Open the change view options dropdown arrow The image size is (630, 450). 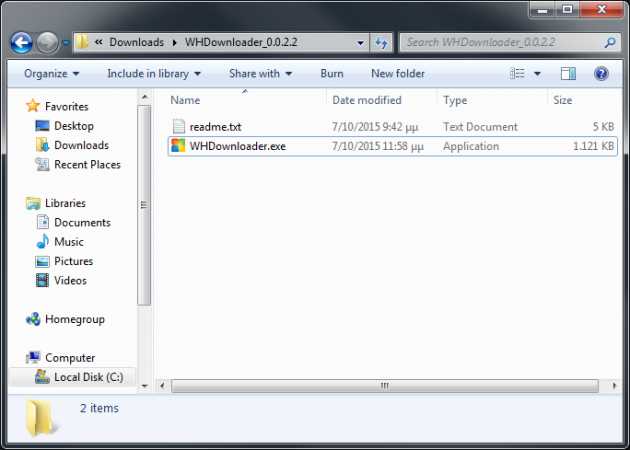tap(537, 74)
